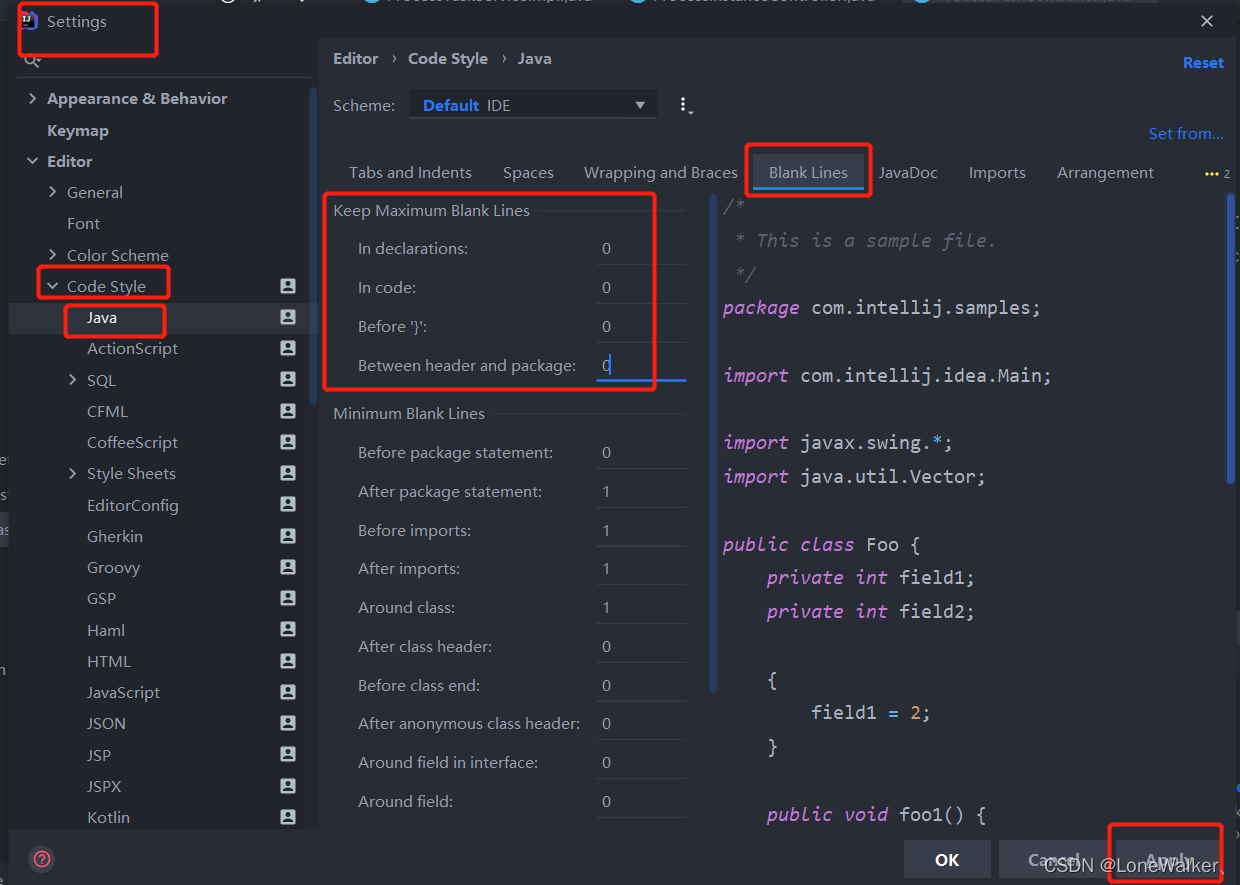
Task: Click the Reset link
Action: [1203, 62]
